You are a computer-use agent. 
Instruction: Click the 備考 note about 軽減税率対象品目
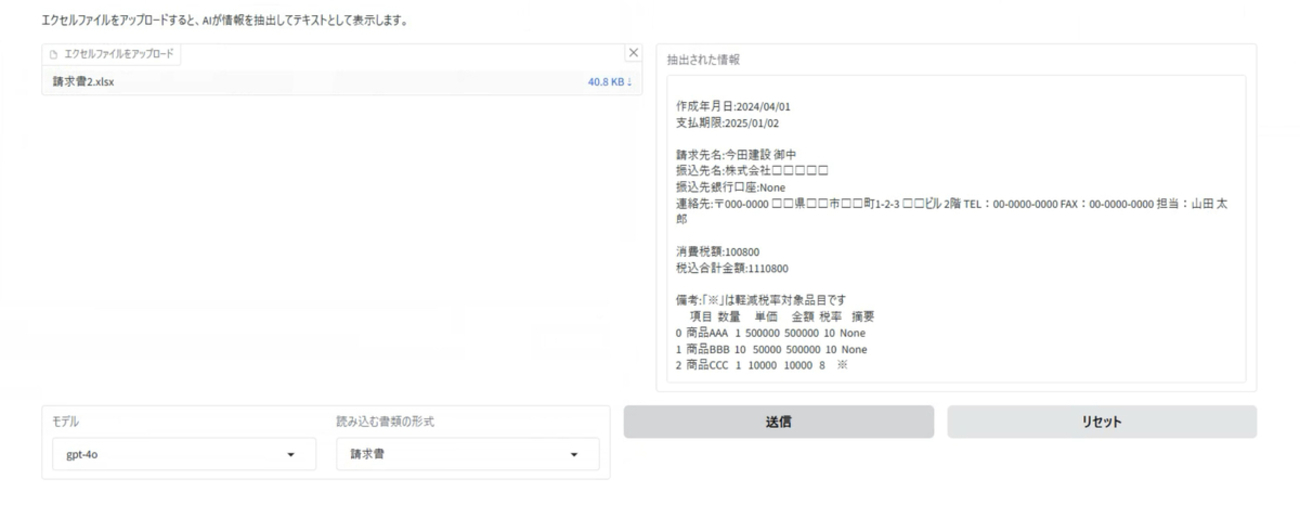coord(762,301)
